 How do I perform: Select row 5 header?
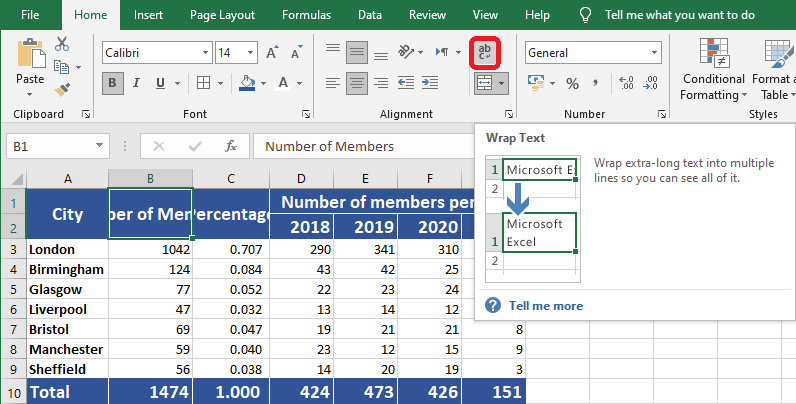[x=13, y=289]
